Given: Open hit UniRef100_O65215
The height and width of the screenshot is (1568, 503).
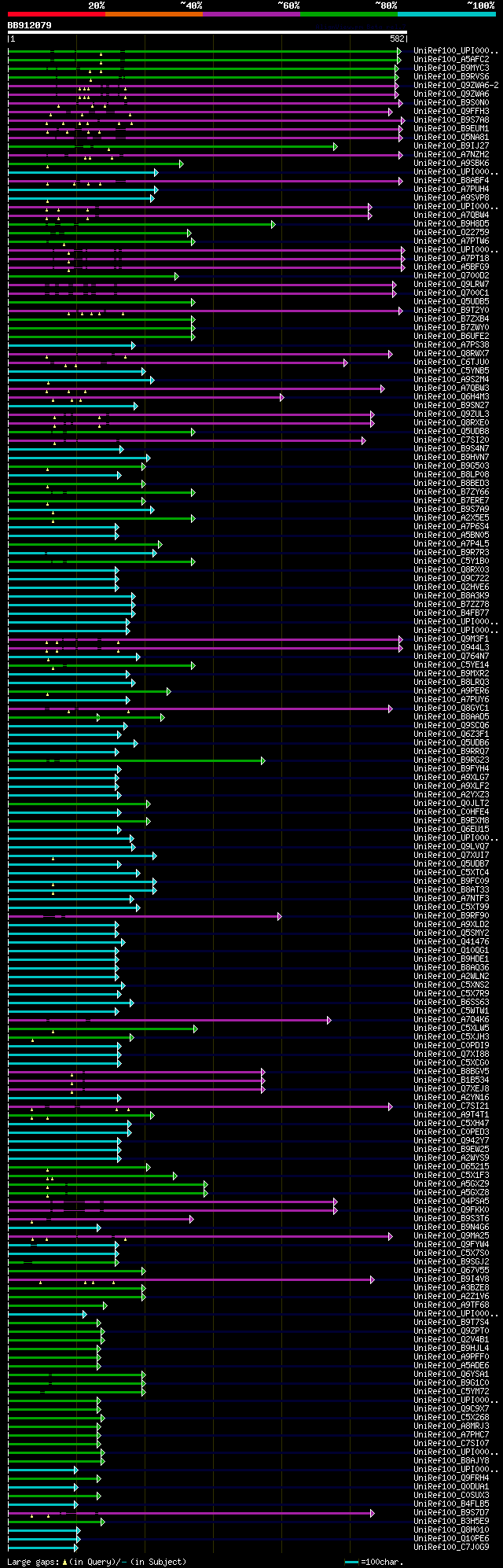Looking at the screenshot, I should (x=451, y=1166).
